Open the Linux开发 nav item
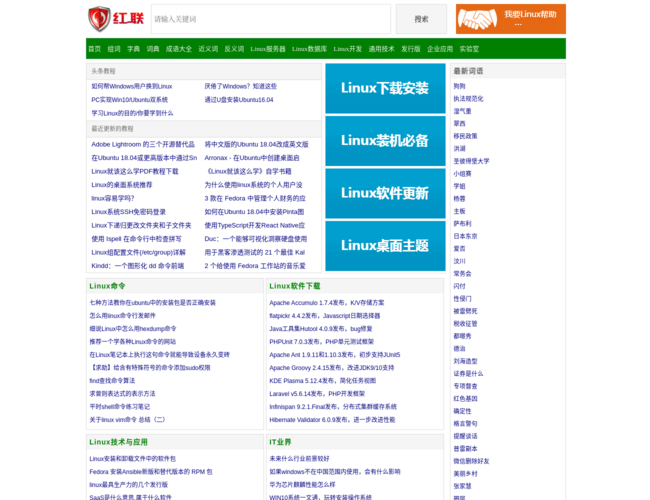 tap(348, 49)
